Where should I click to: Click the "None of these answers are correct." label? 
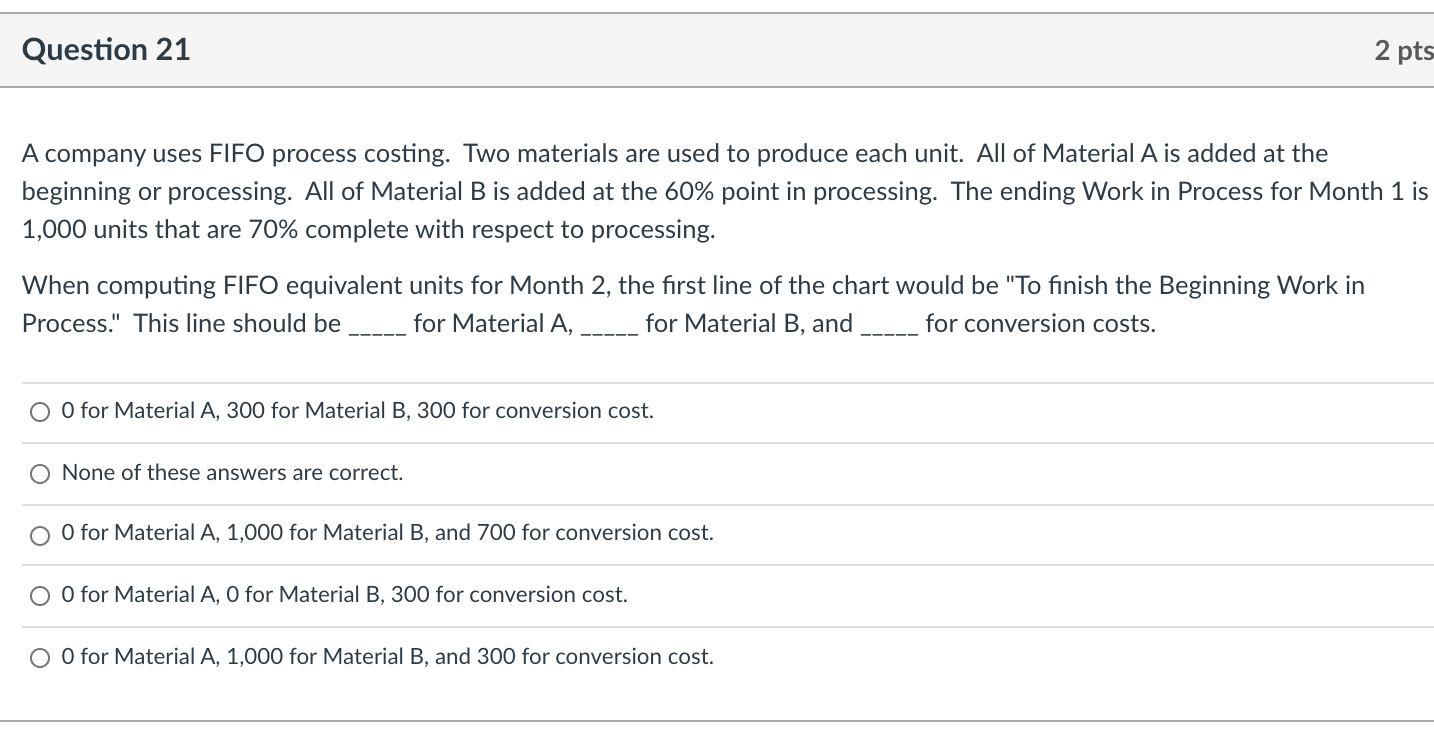[232, 473]
